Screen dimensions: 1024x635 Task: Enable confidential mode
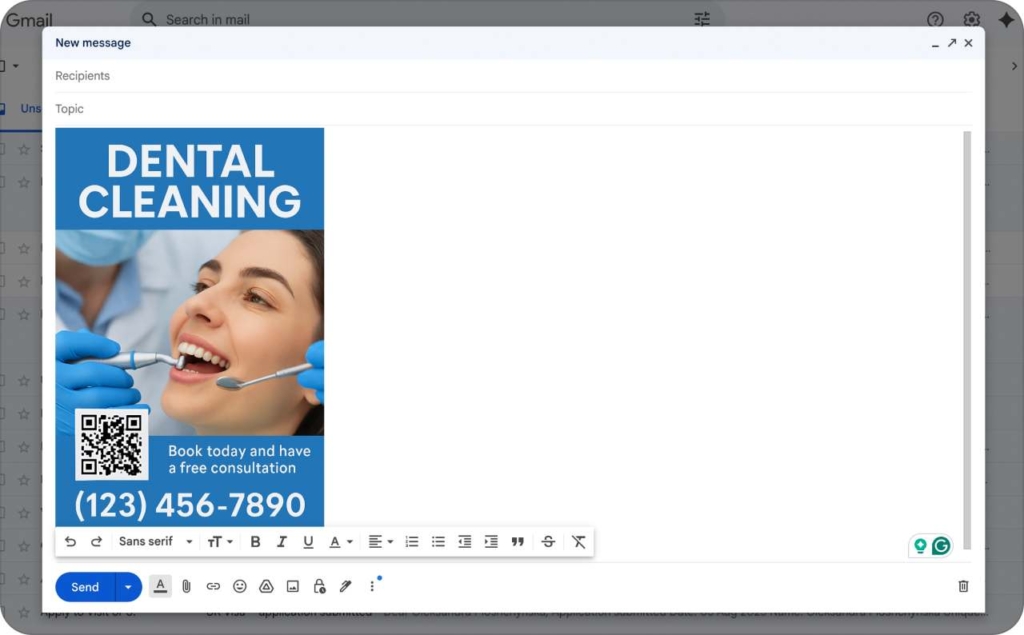tap(319, 586)
